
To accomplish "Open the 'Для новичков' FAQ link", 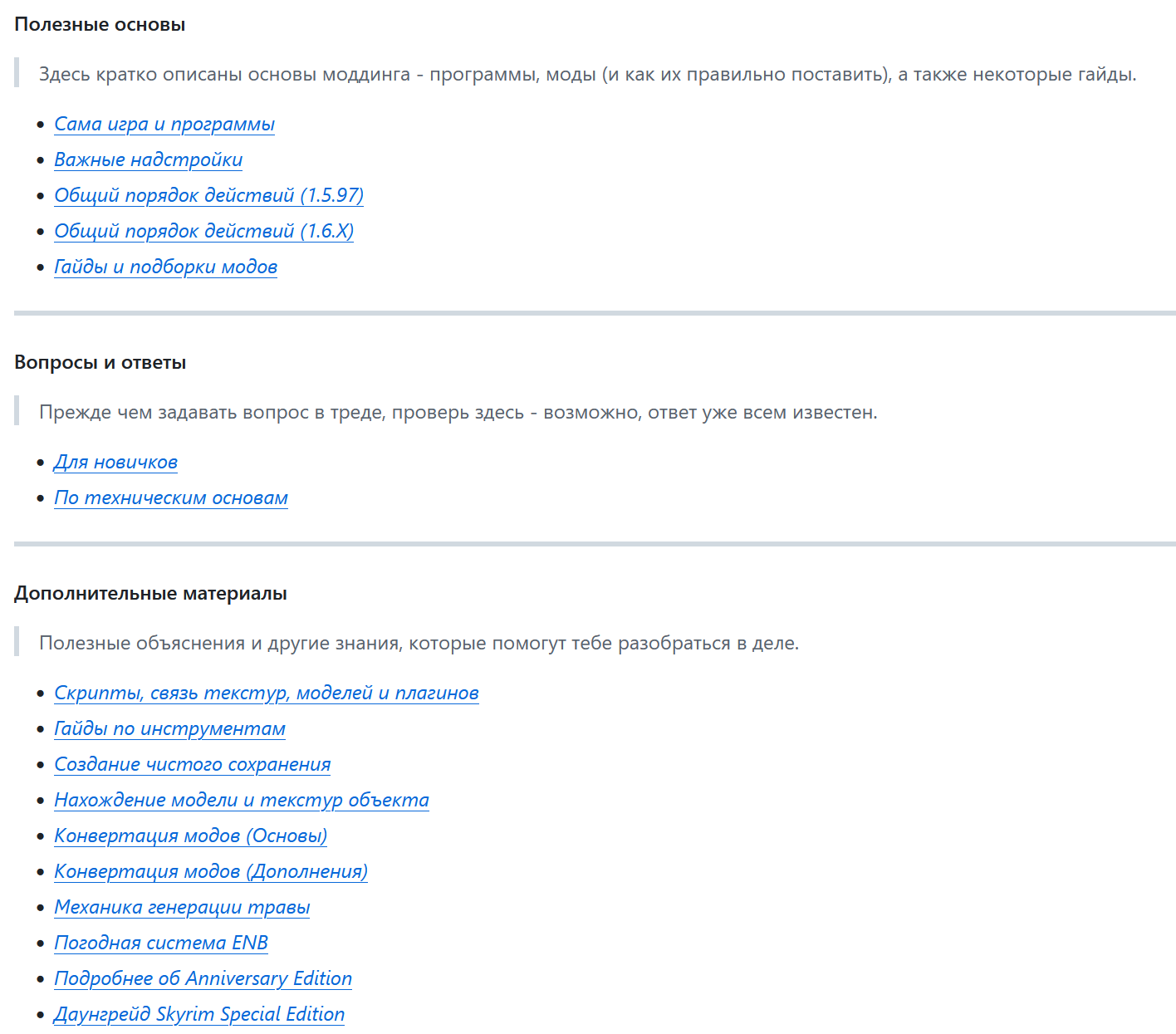I will [x=115, y=463].
